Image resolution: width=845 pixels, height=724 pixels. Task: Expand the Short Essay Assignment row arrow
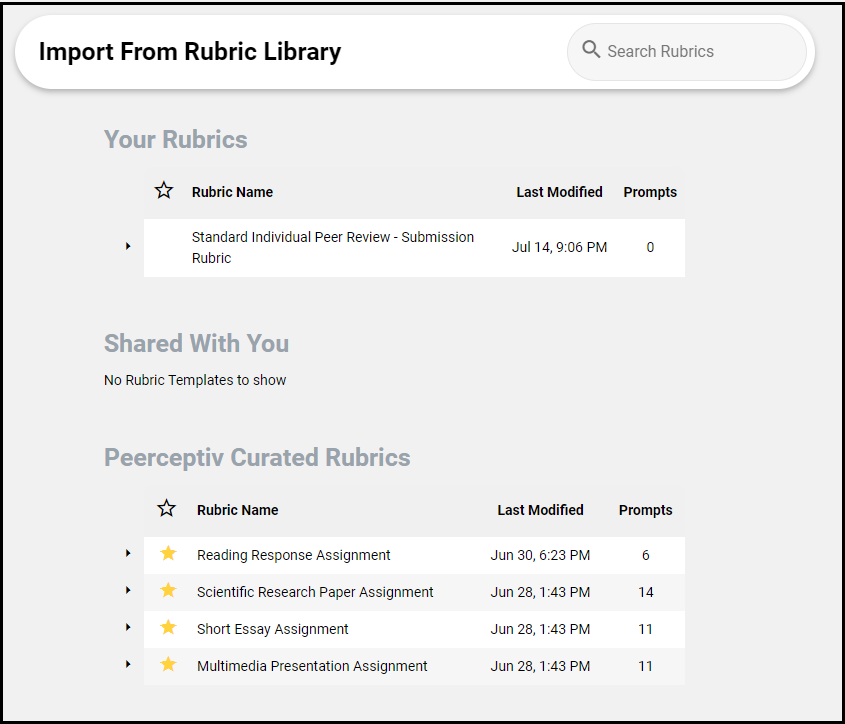[x=128, y=627]
